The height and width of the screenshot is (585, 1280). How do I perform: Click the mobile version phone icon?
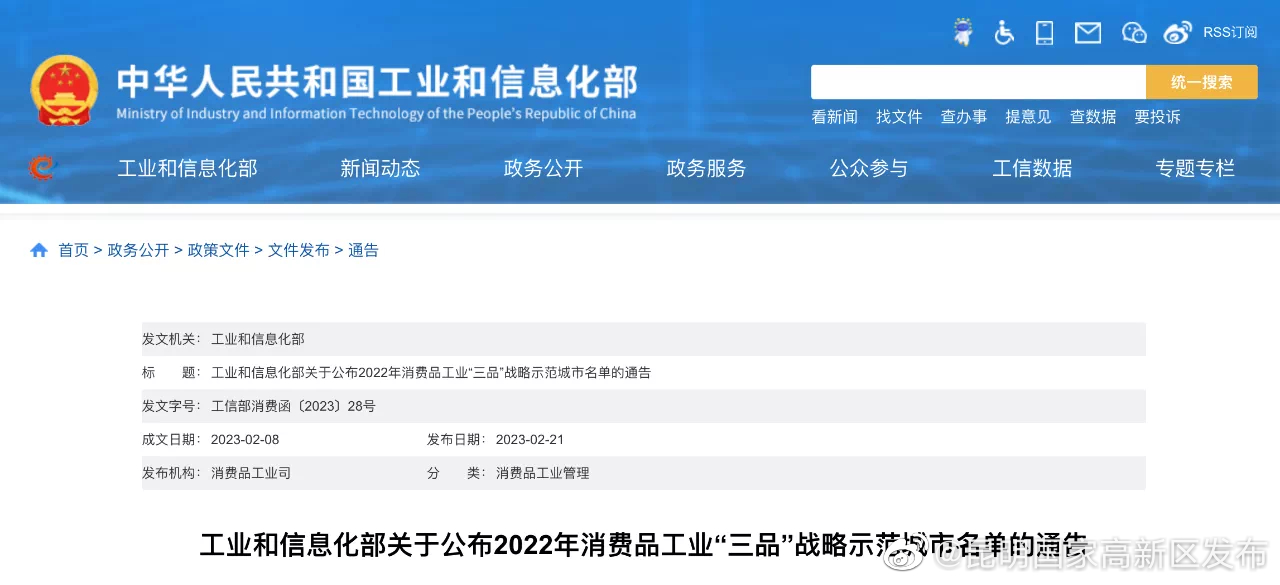(x=1044, y=32)
